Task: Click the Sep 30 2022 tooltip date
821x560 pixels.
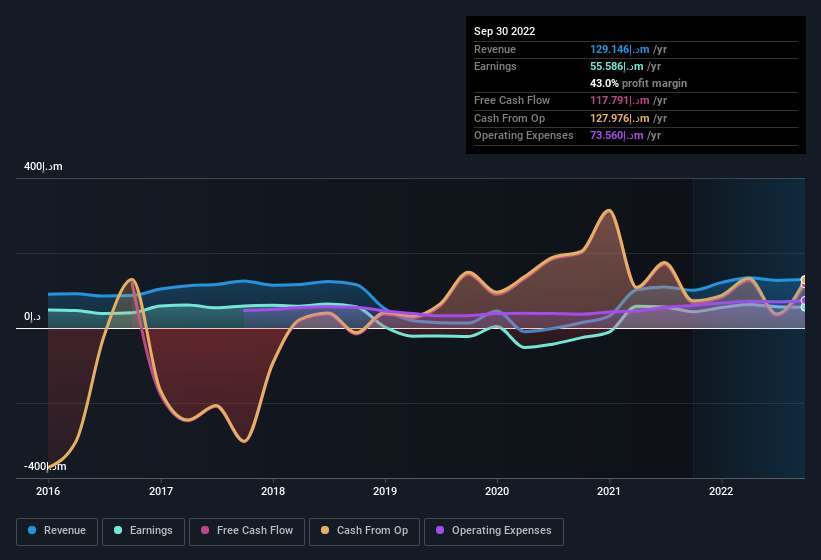Action: [x=504, y=31]
